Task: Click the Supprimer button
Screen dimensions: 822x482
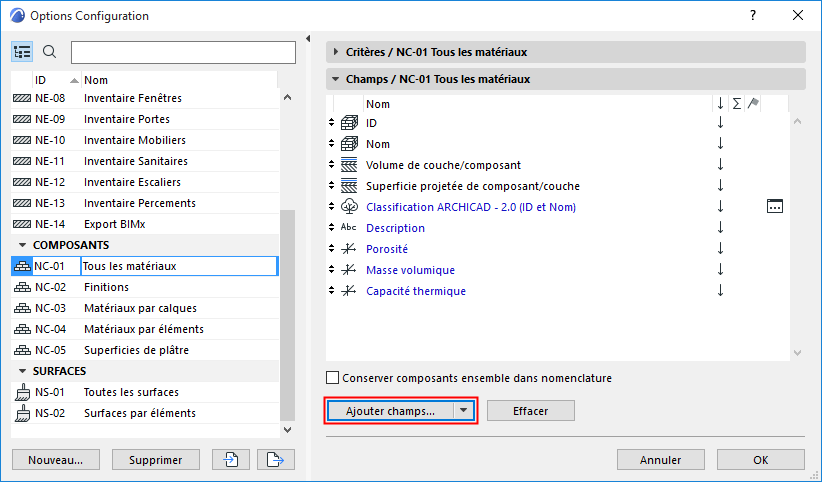Action: coord(156,459)
